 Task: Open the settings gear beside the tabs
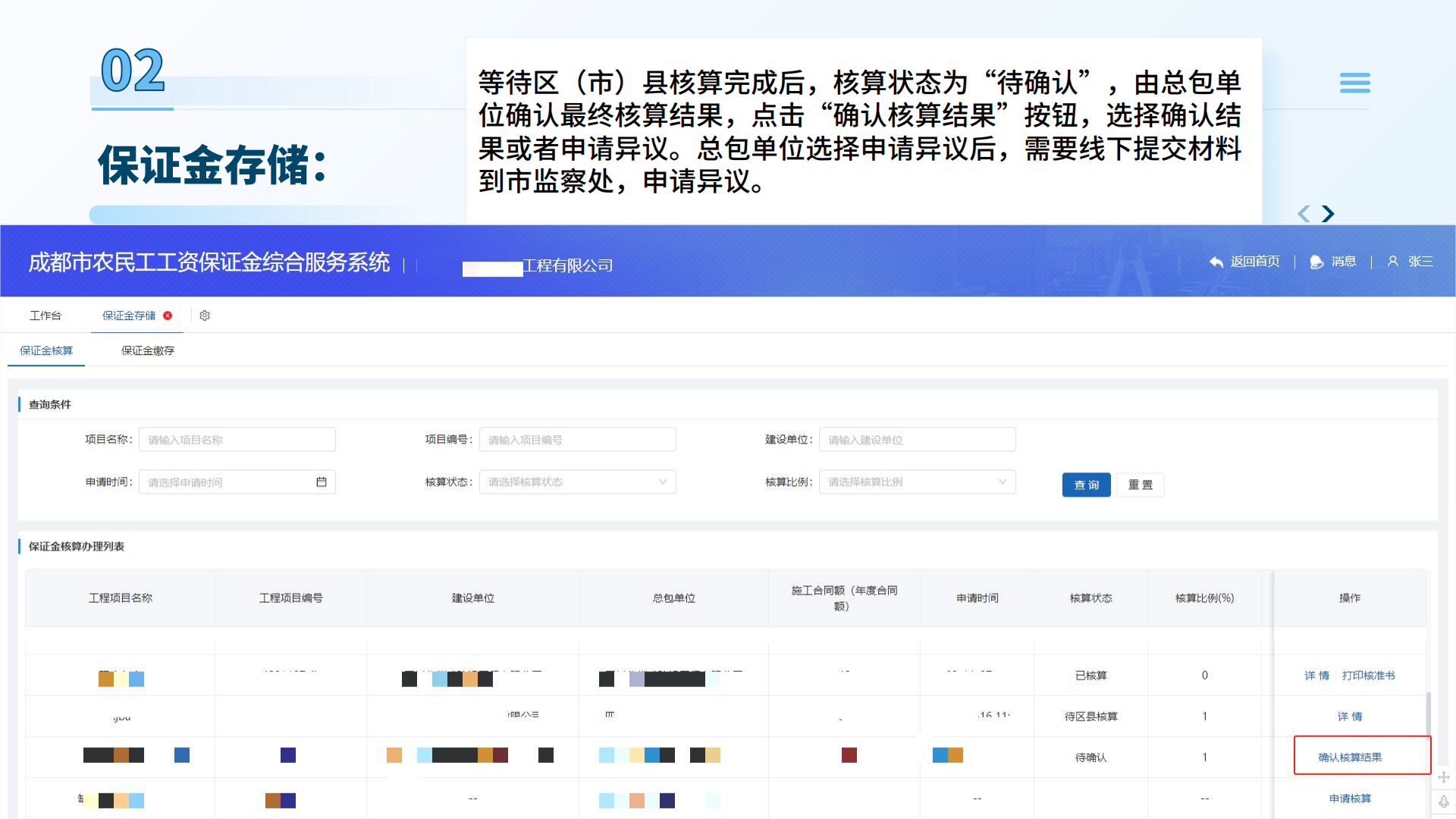tap(204, 315)
